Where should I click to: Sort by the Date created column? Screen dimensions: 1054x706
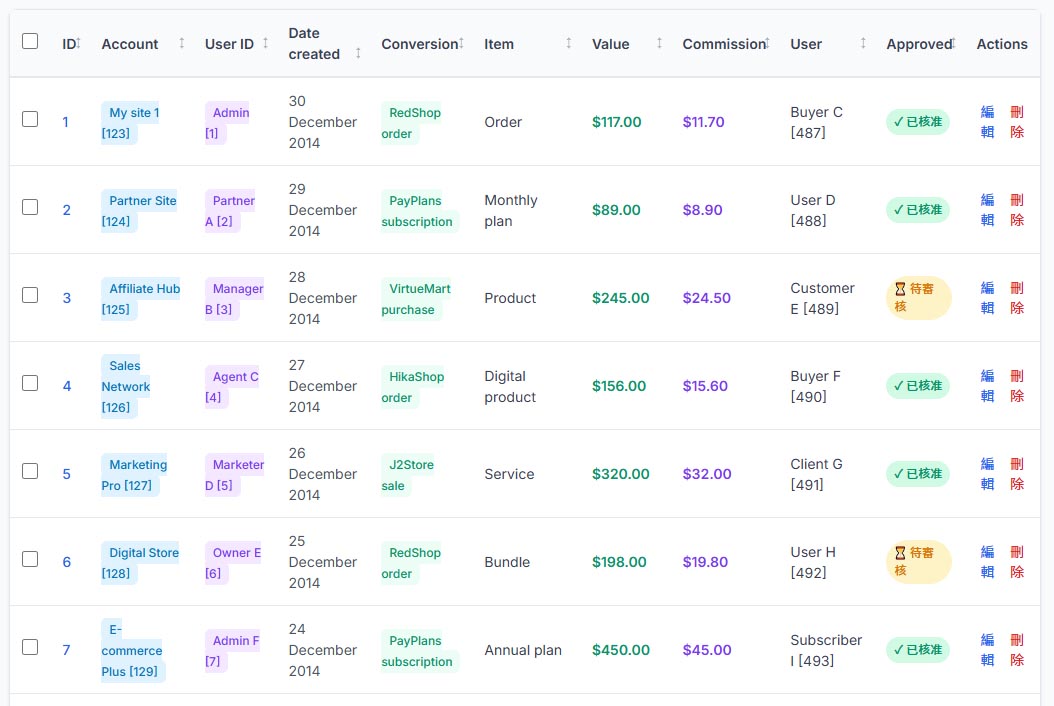[358, 53]
